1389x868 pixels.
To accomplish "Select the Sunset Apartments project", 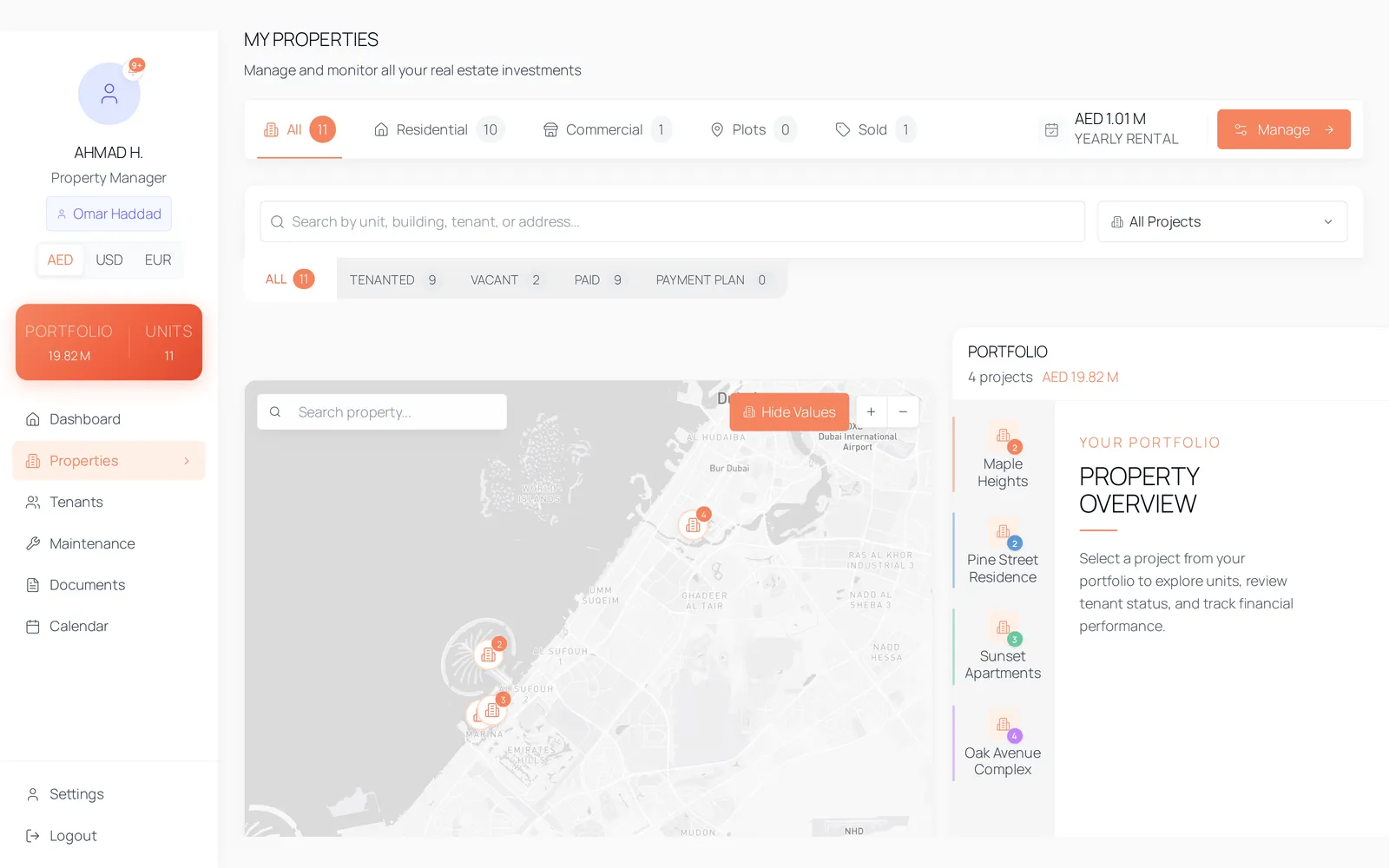I will (x=1003, y=648).
